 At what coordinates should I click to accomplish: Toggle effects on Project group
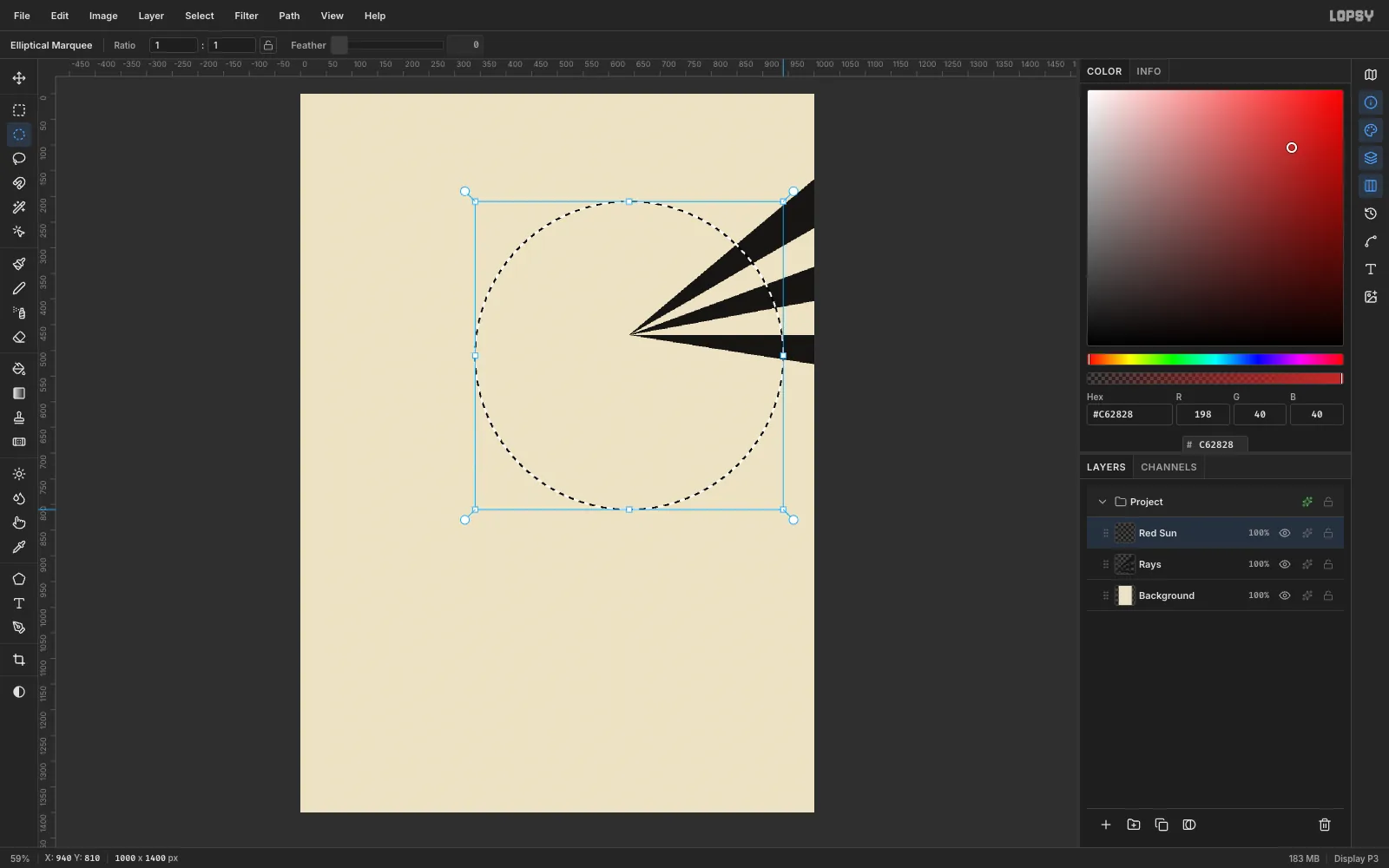coord(1307,502)
